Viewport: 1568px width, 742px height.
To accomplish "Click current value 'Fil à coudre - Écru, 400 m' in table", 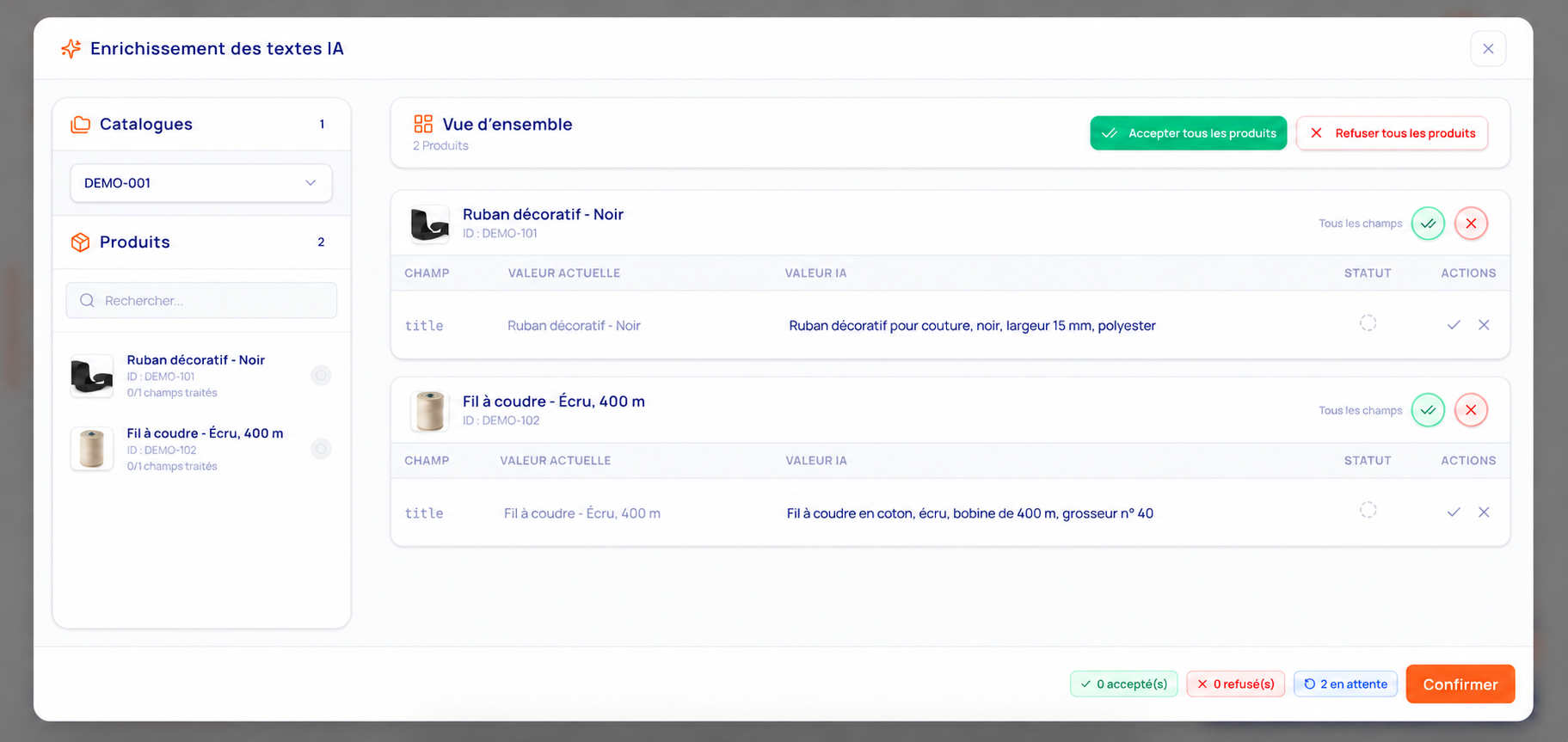I will click(x=582, y=513).
